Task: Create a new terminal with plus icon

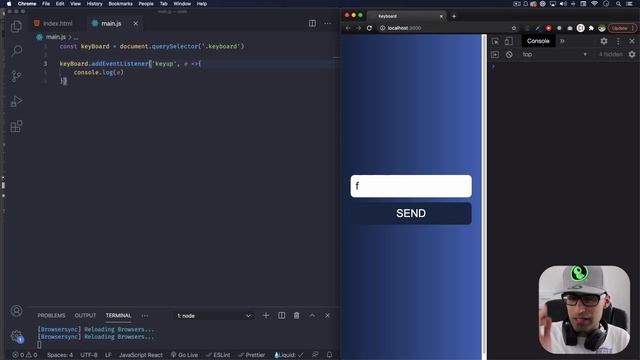Action: coord(266,316)
